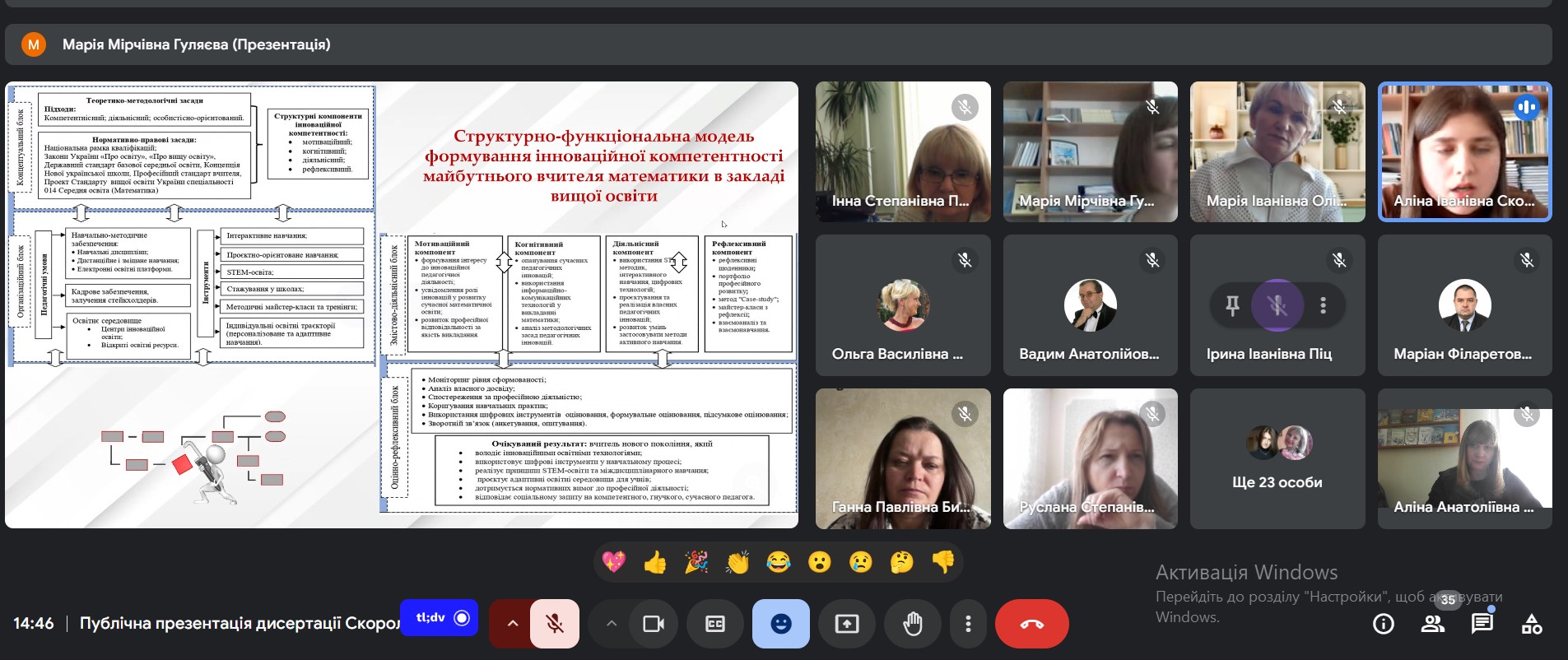Send surprised face reaction
The width and height of the screenshot is (1568, 660).
(820, 562)
